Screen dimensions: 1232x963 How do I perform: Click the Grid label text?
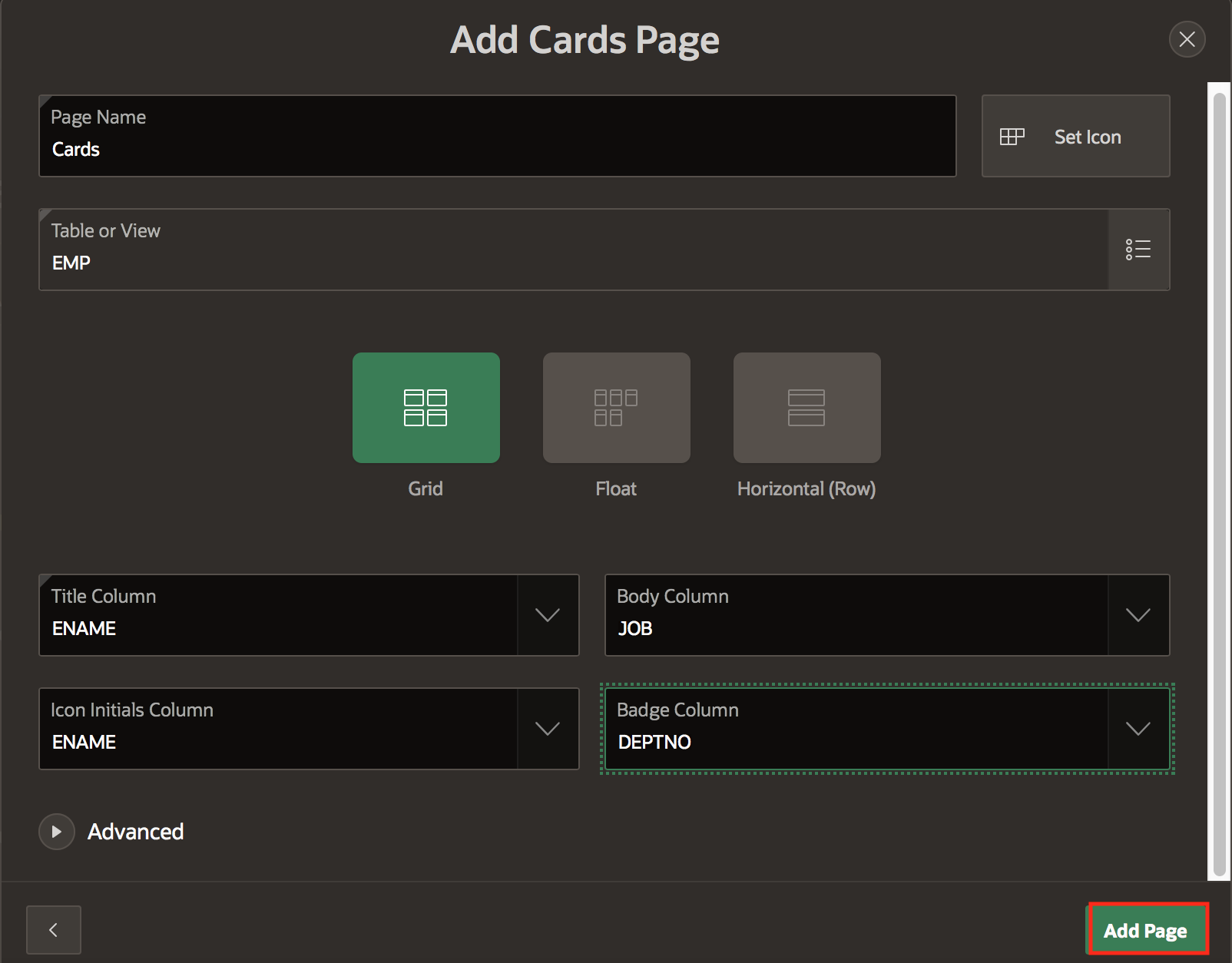[x=426, y=488]
